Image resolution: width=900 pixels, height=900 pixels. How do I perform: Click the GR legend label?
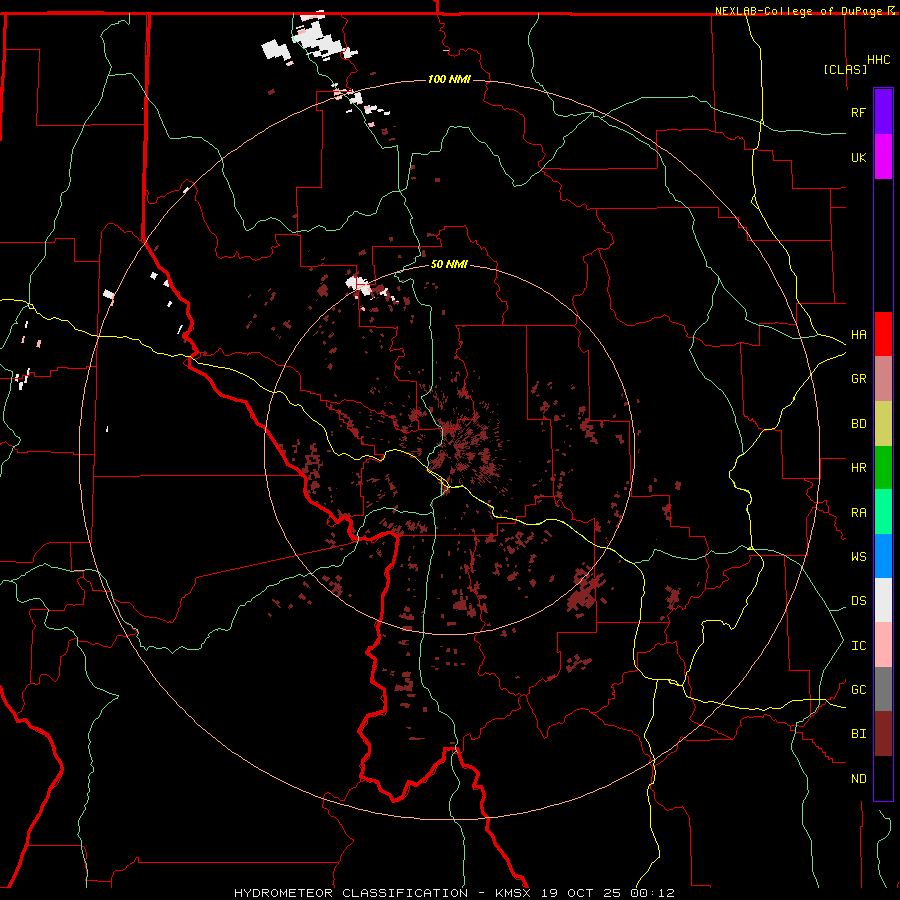point(858,379)
